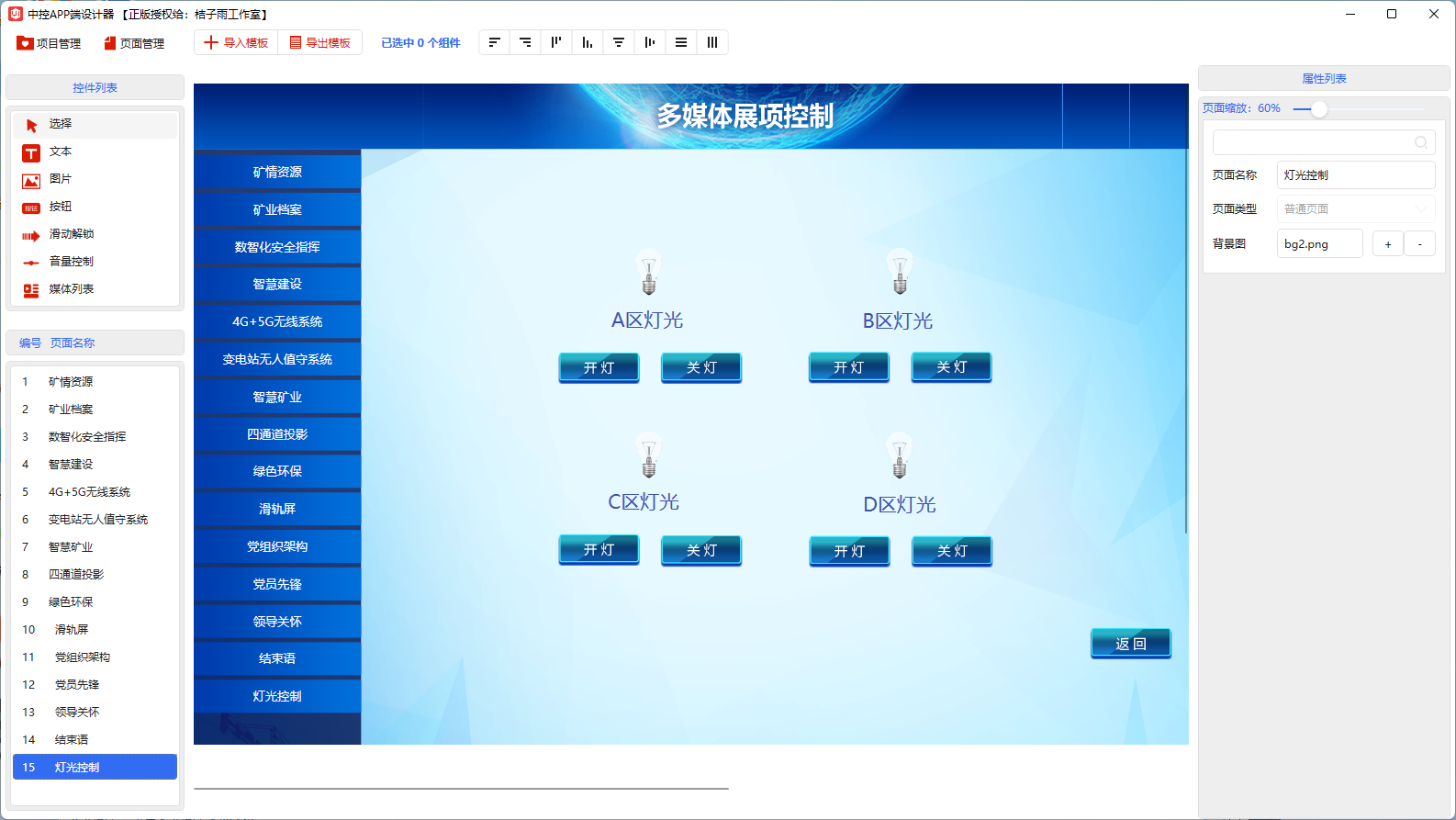
Task: Click canvas nav button 绿色环保
Action: tap(277, 471)
